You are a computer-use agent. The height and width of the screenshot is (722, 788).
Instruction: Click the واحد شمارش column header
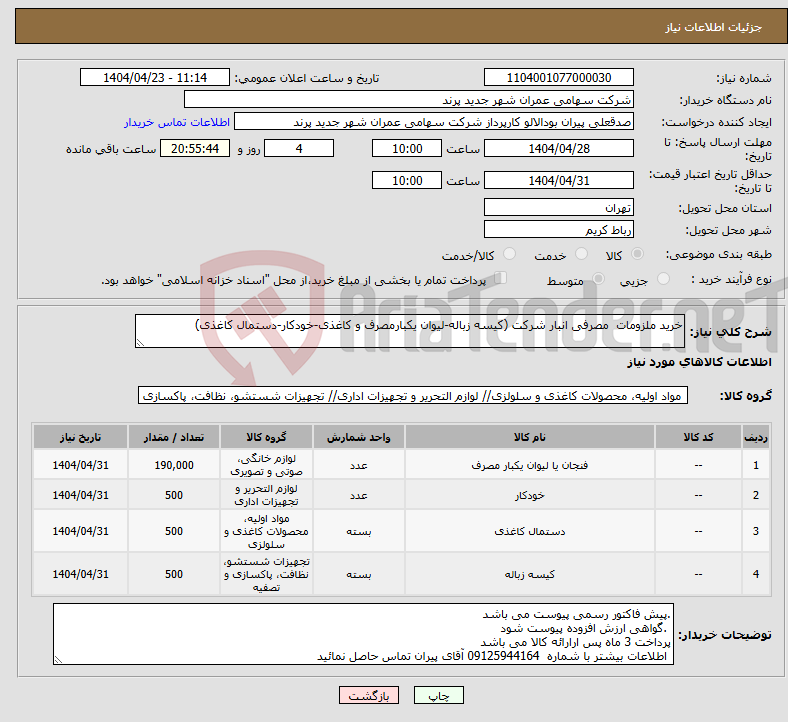(359, 437)
